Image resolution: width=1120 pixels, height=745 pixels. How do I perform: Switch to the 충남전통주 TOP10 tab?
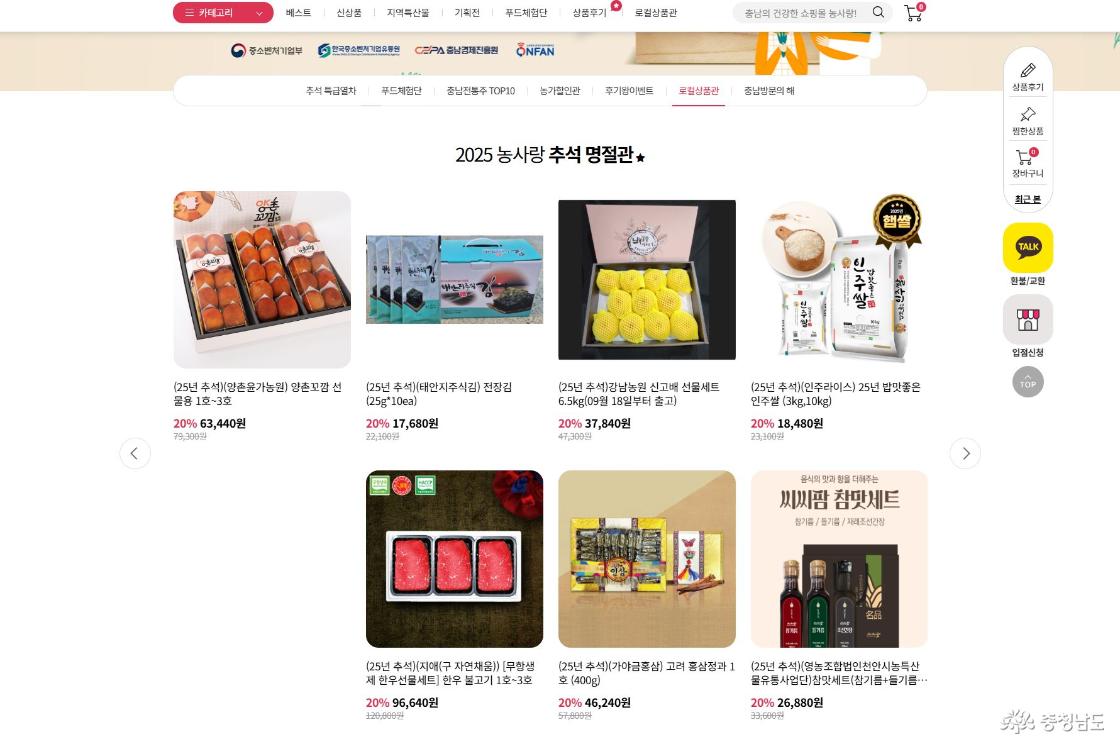coord(481,91)
